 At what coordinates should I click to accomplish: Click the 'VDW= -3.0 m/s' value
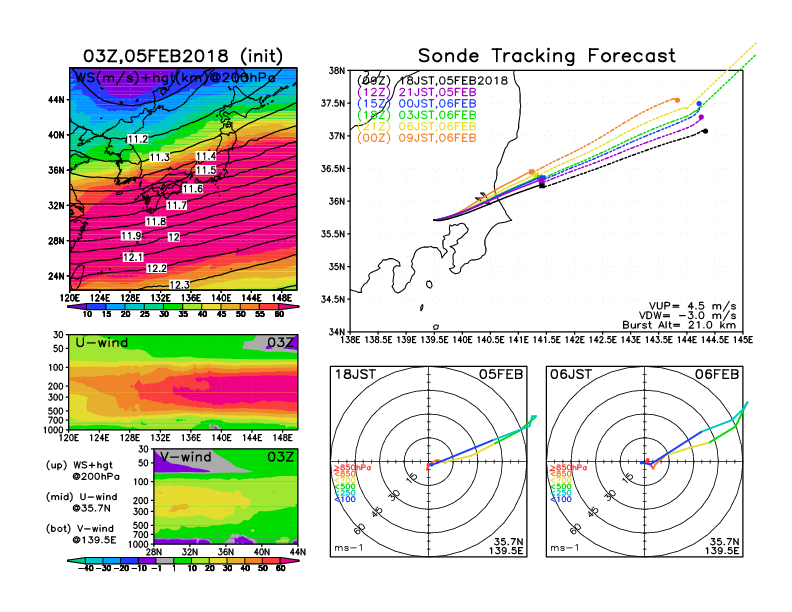point(687,316)
